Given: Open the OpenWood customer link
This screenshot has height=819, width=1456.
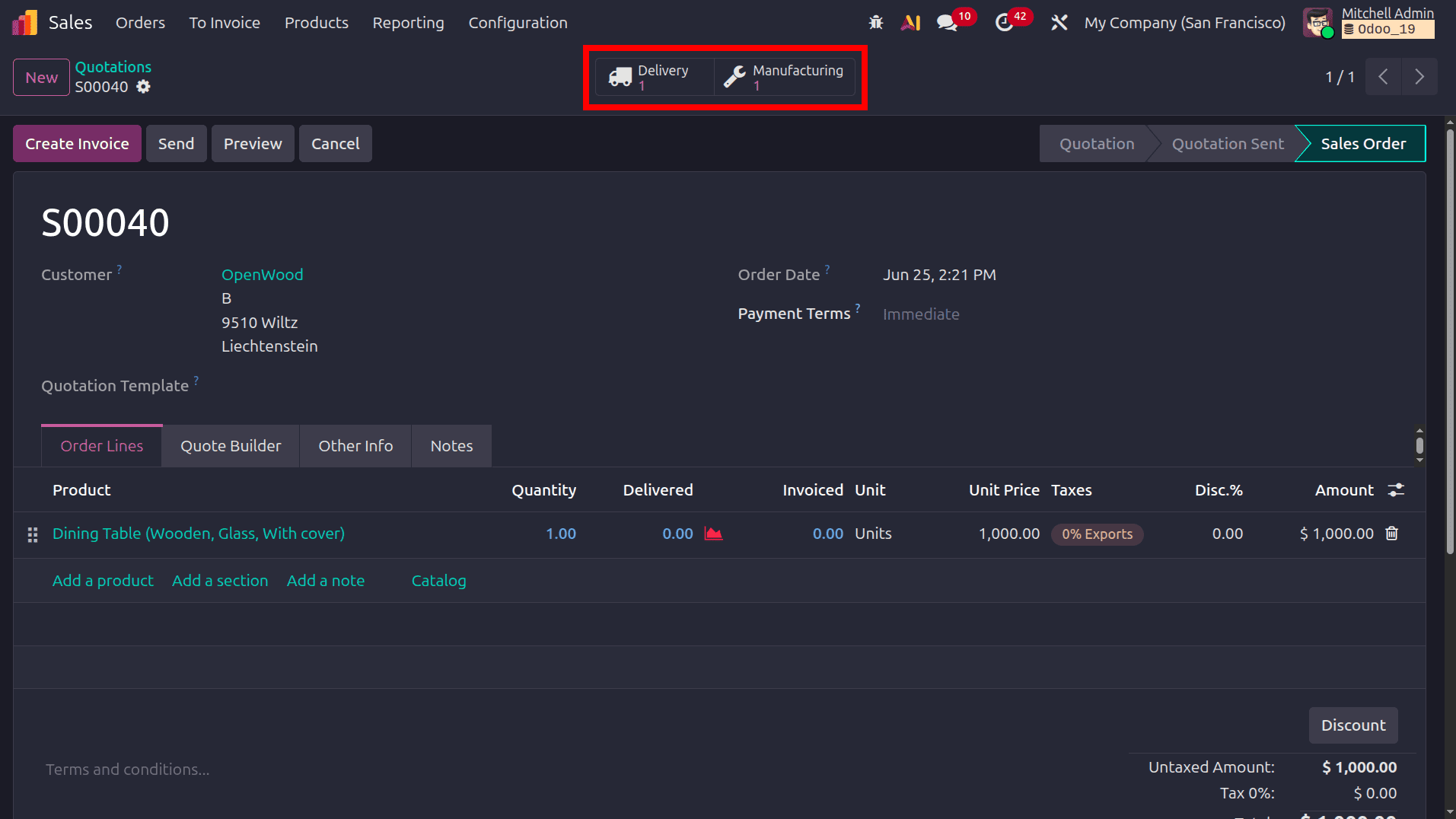Looking at the screenshot, I should (x=262, y=275).
